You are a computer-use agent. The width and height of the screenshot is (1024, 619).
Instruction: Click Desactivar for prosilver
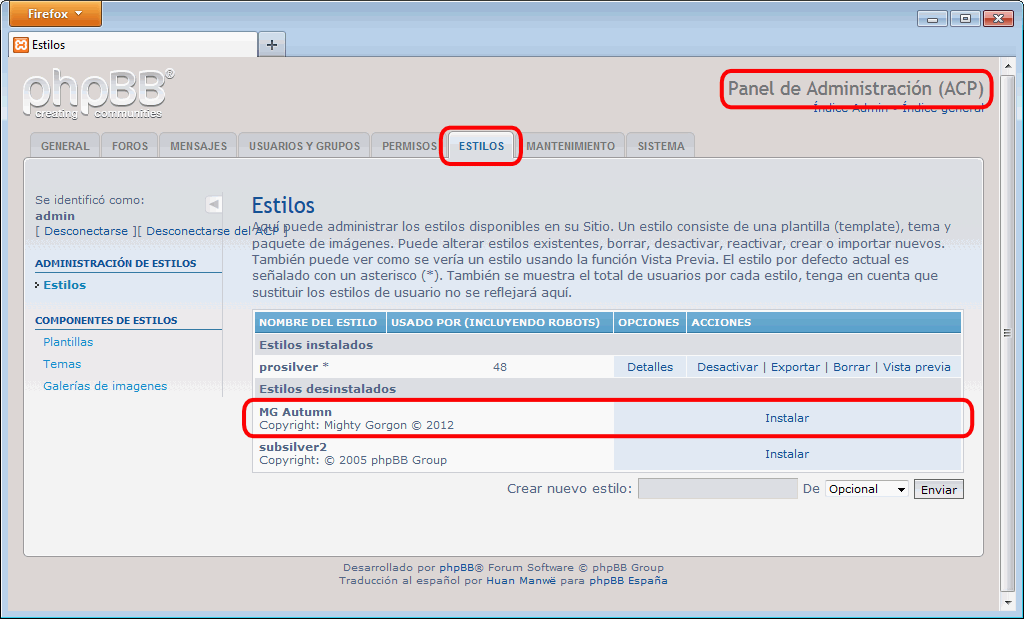[728, 367]
